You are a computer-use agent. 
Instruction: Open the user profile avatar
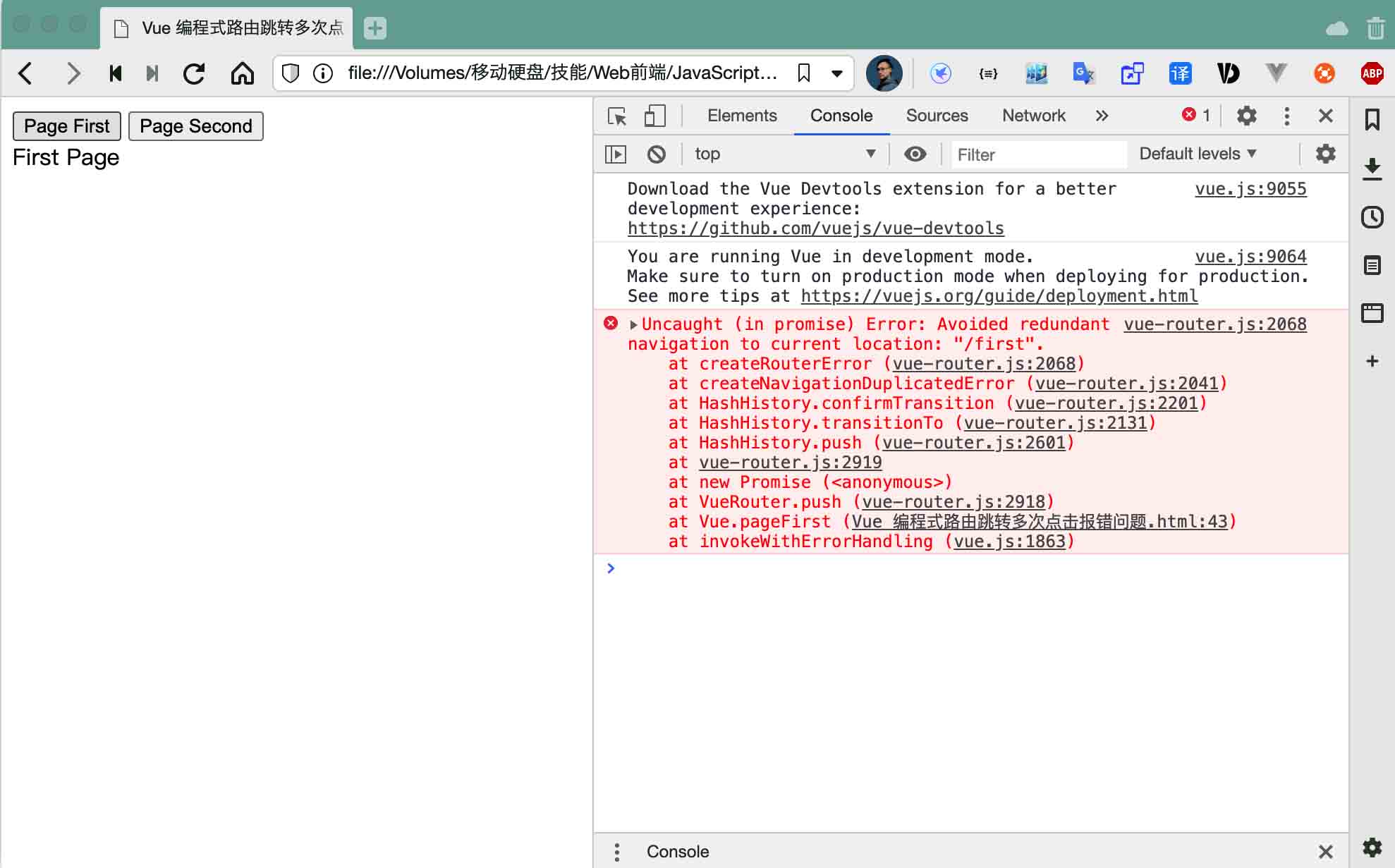pyautogui.click(x=884, y=73)
